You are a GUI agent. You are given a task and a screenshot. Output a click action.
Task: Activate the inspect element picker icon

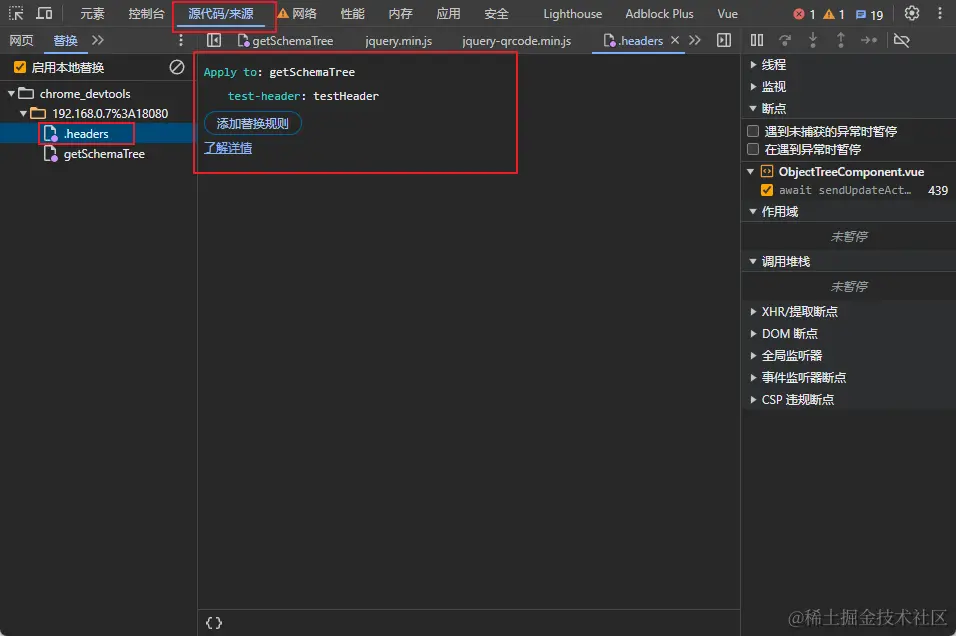tap(17, 14)
